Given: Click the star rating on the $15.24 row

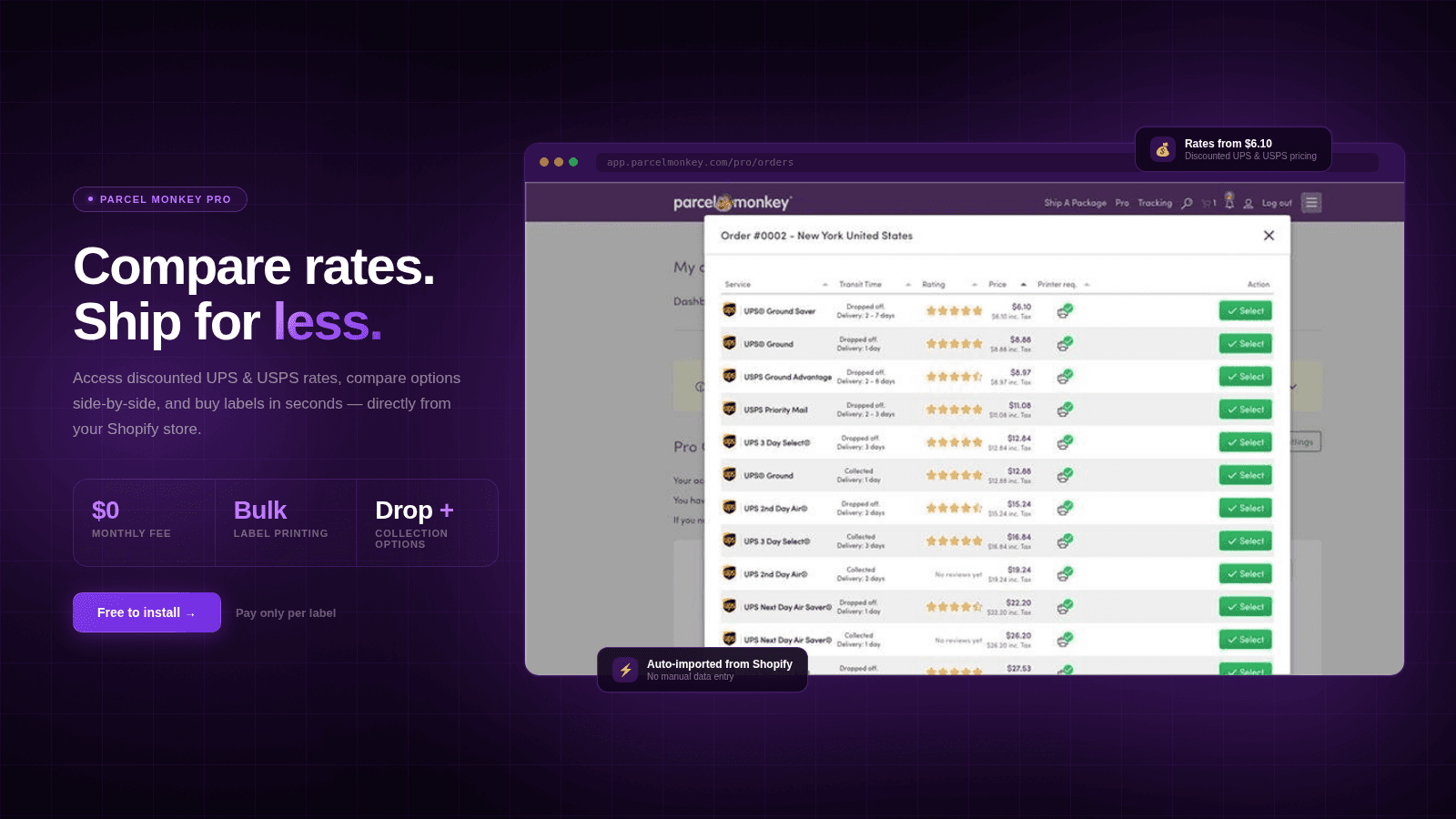Looking at the screenshot, I should point(954,508).
